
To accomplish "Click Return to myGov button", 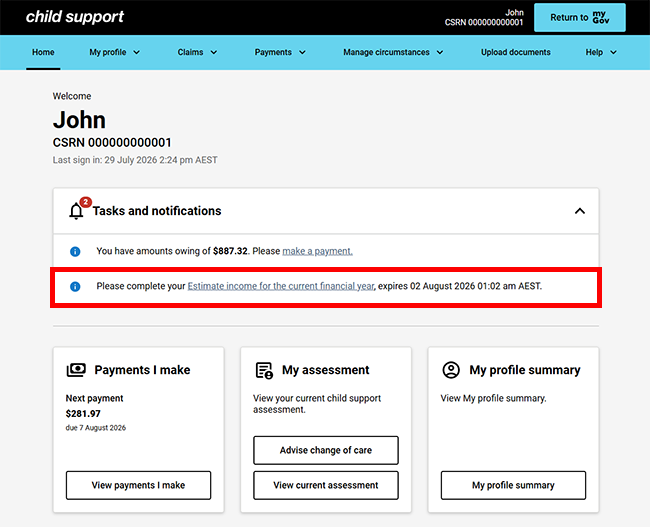I will (580, 17).
